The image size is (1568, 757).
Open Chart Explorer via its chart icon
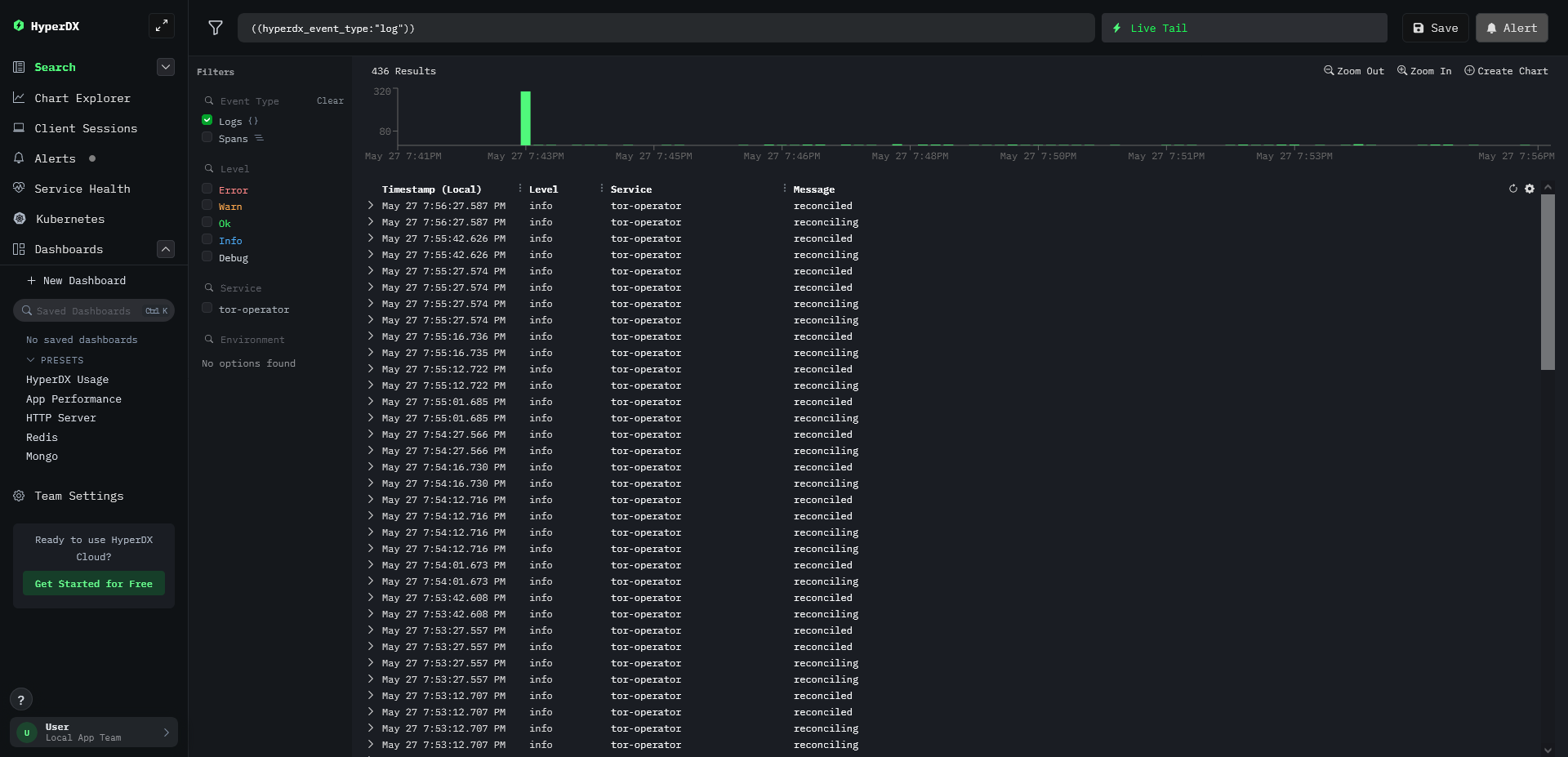pyautogui.click(x=19, y=98)
